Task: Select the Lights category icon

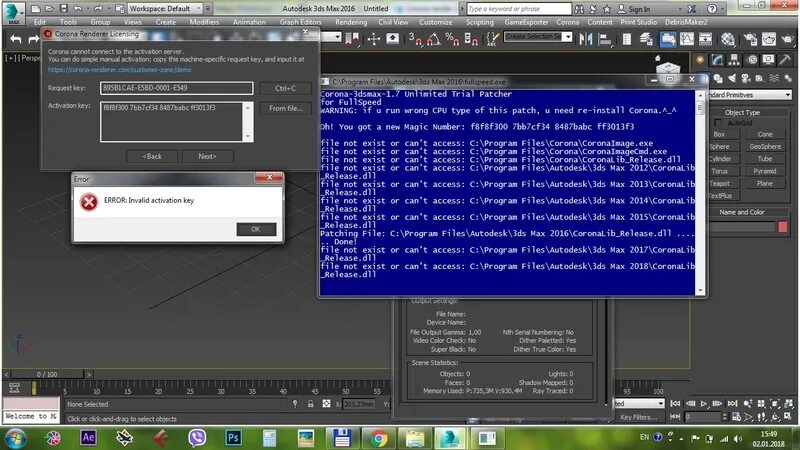Action: click(732, 78)
